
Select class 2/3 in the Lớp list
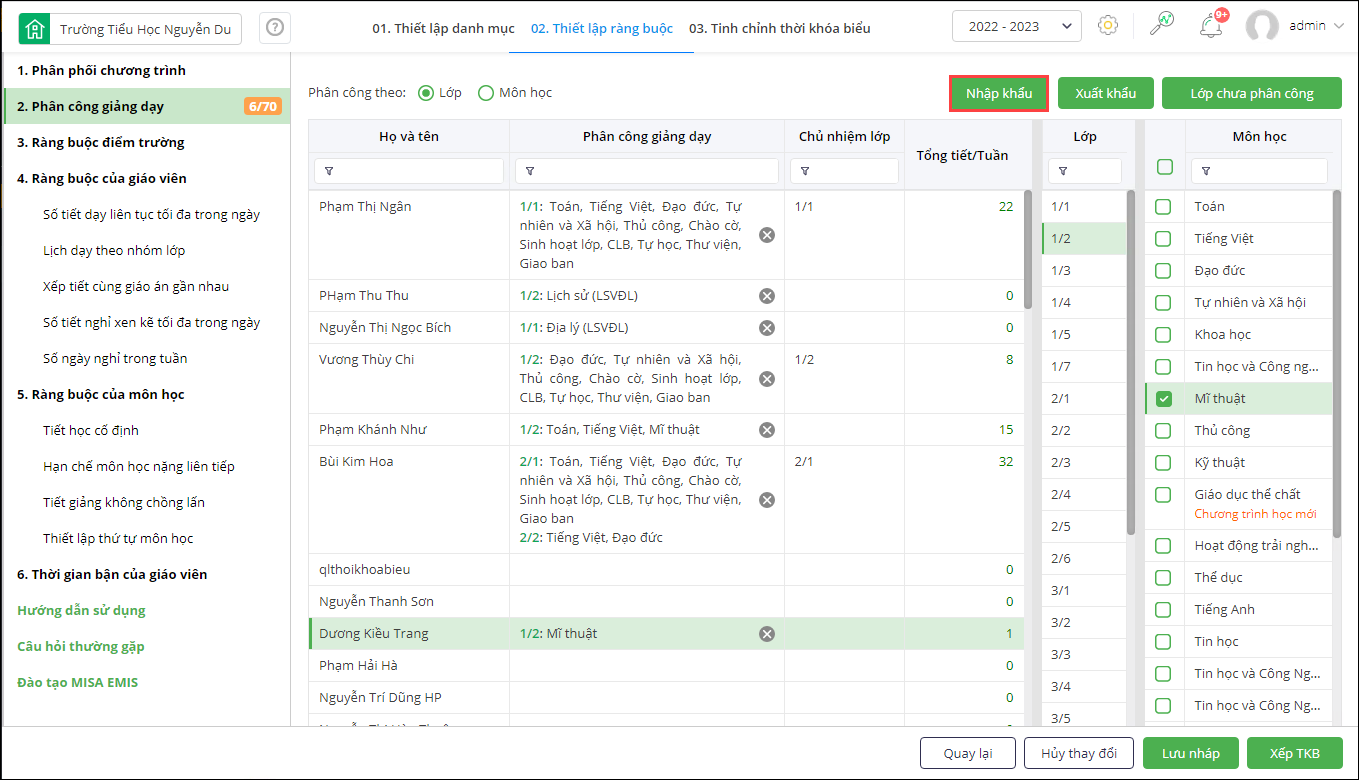(1061, 462)
